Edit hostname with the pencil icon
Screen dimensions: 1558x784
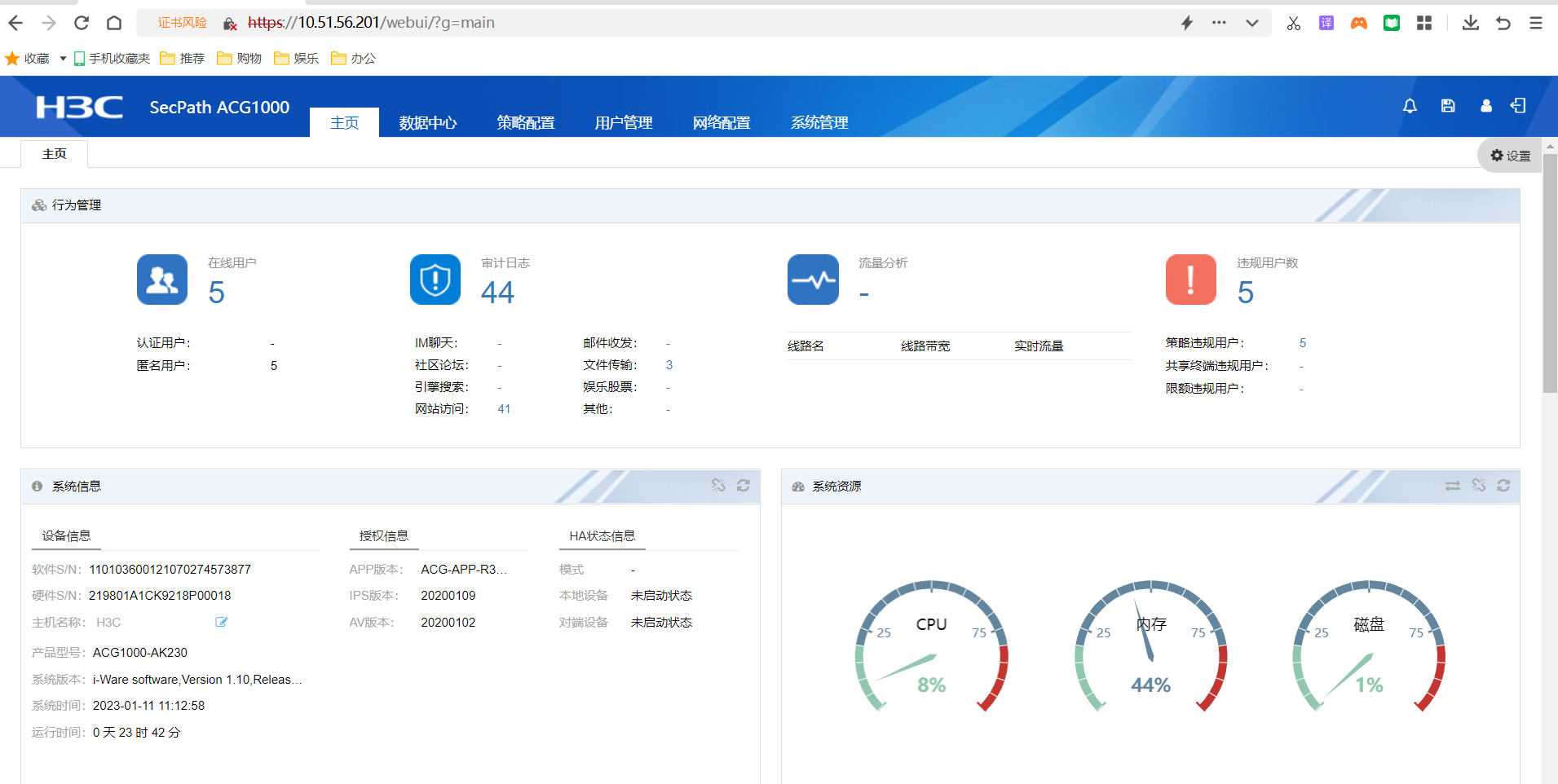pyautogui.click(x=221, y=623)
